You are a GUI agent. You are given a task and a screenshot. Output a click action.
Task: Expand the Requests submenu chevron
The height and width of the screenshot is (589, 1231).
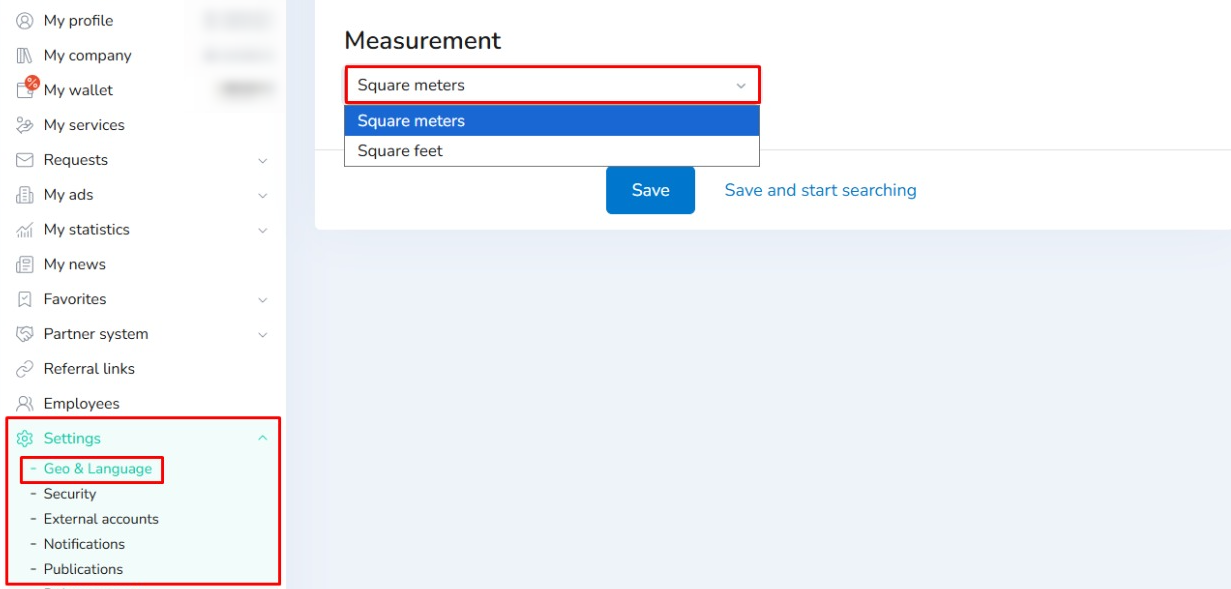[x=263, y=160]
